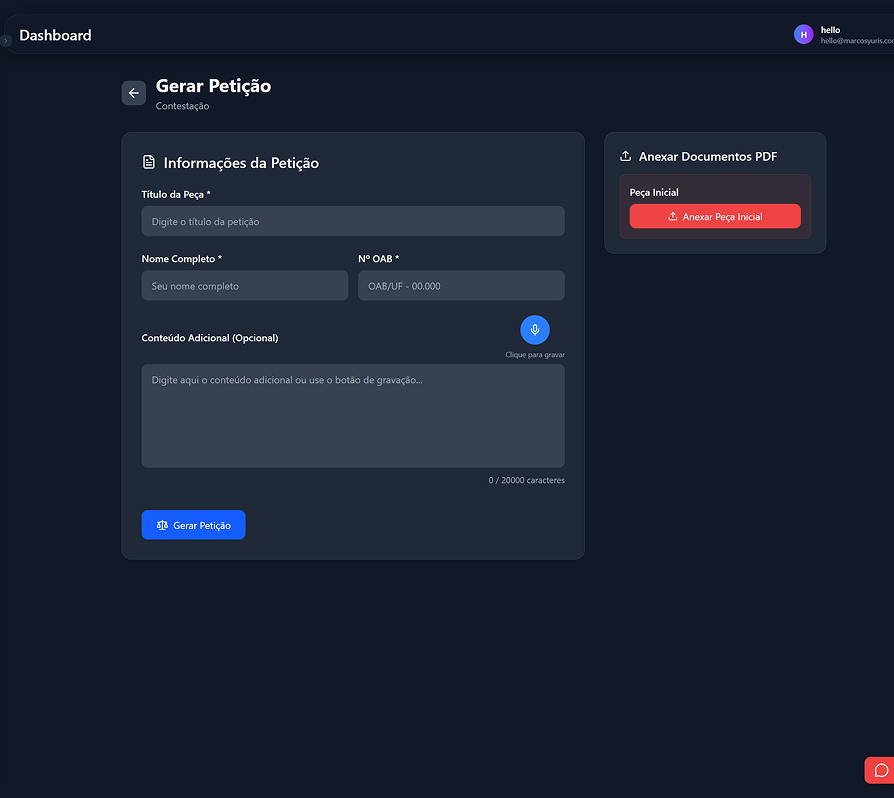Click the scales icon in Gerar Petição button
The image size is (894, 798).
(163, 525)
